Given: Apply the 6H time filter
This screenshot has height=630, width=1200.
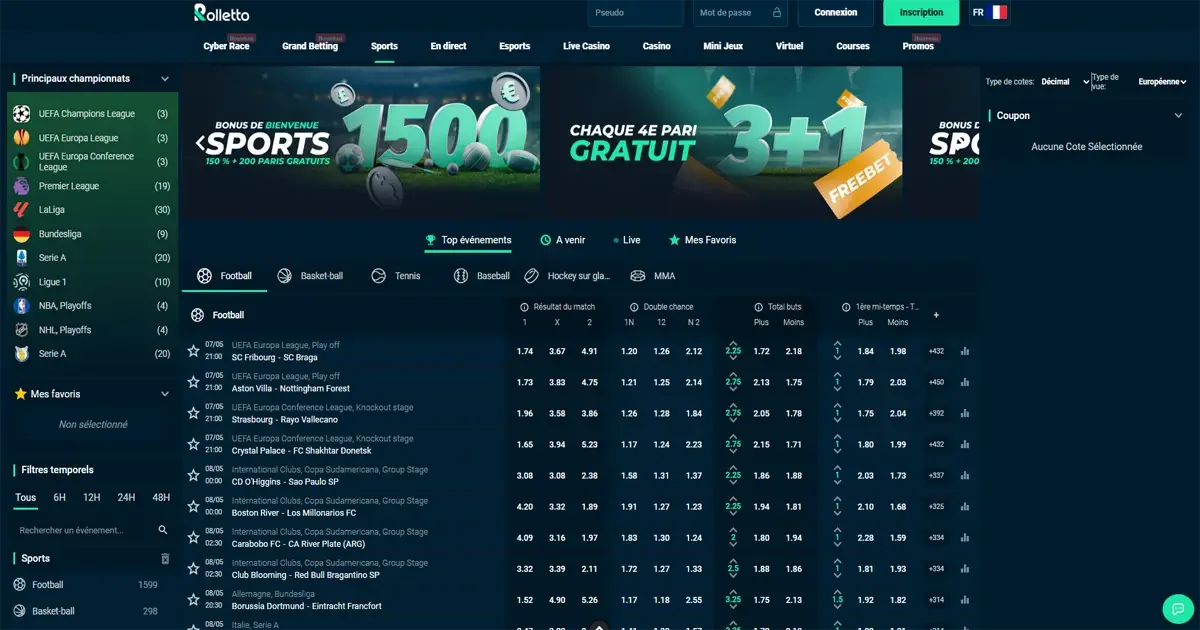Looking at the screenshot, I should 60,497.
